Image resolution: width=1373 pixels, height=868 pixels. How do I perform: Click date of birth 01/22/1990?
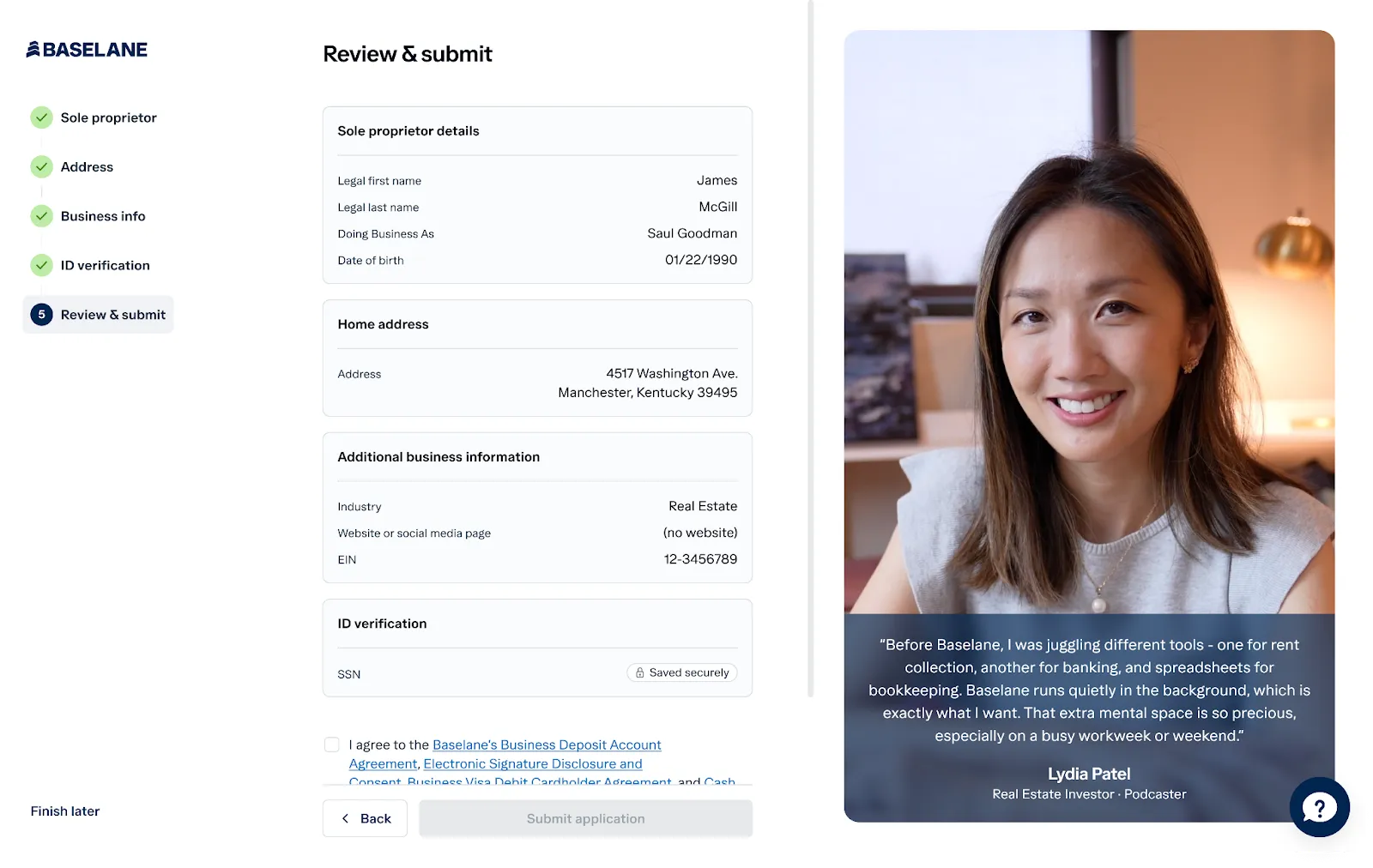(701, 261)
